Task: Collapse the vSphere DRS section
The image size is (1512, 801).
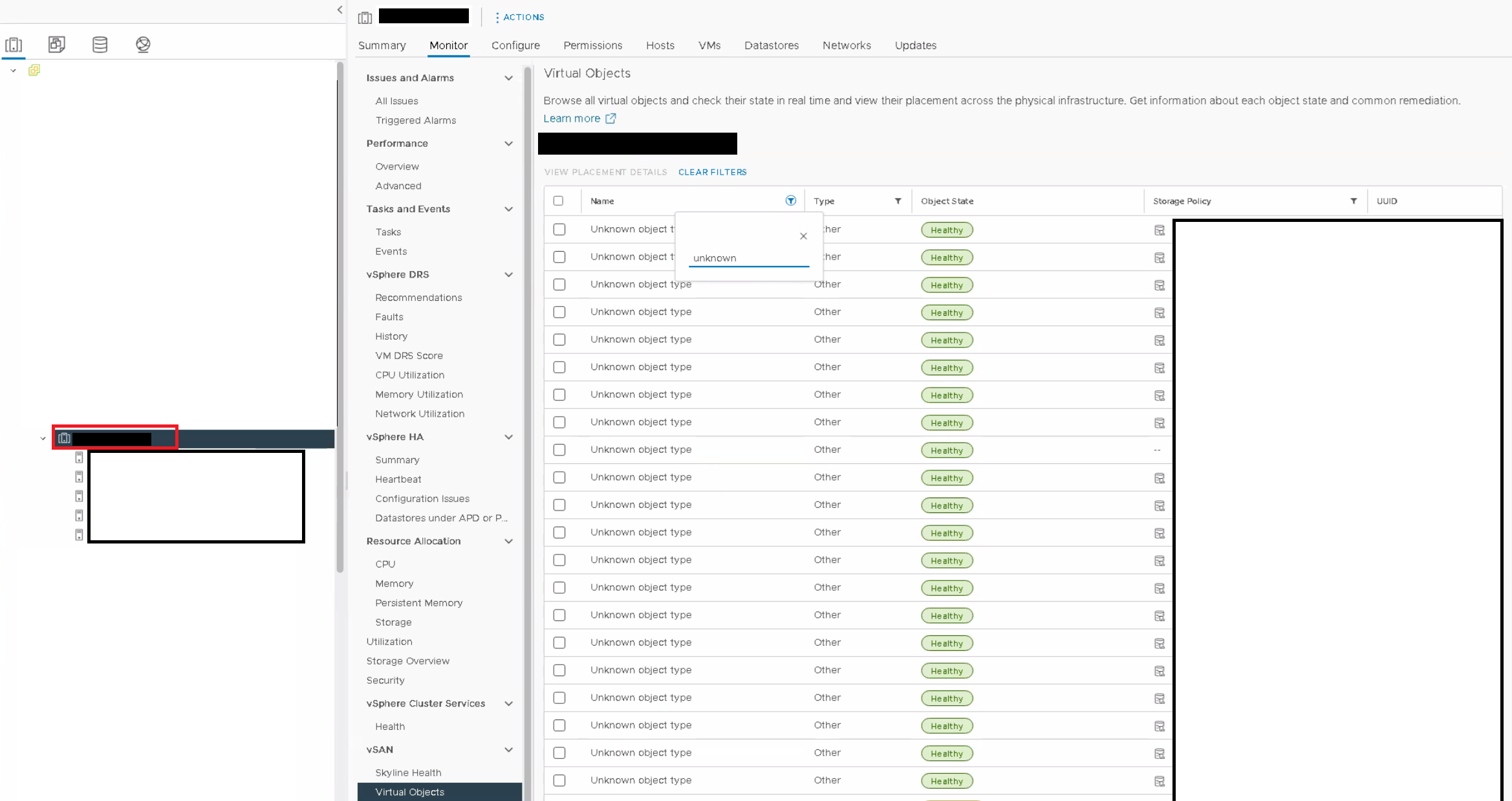Action: [508, 275]
